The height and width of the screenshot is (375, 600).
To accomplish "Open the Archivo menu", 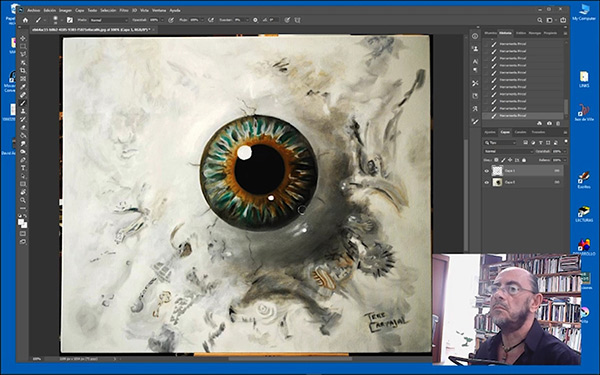I will pos(34,10).
